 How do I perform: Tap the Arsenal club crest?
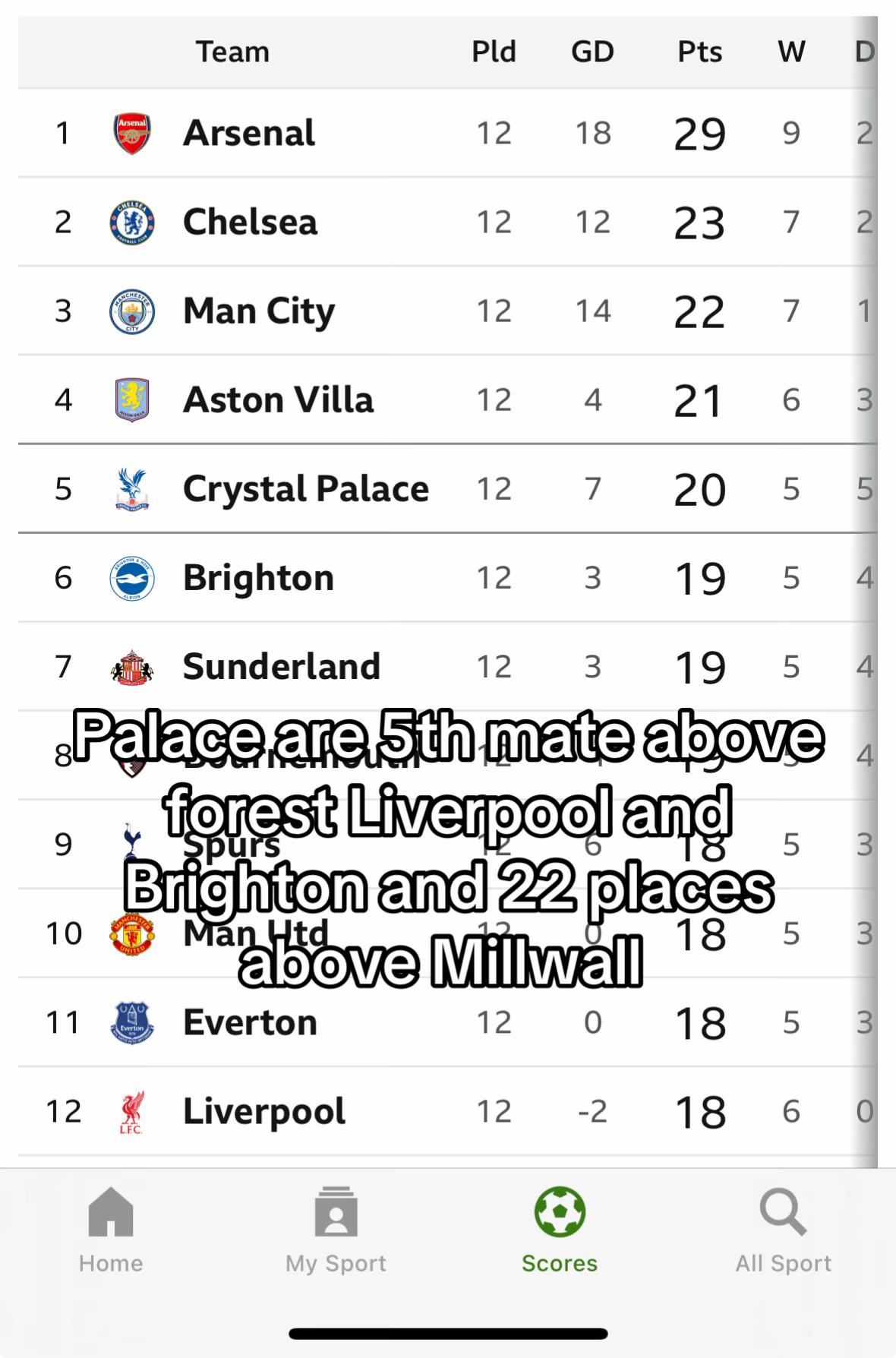point(132,134)
